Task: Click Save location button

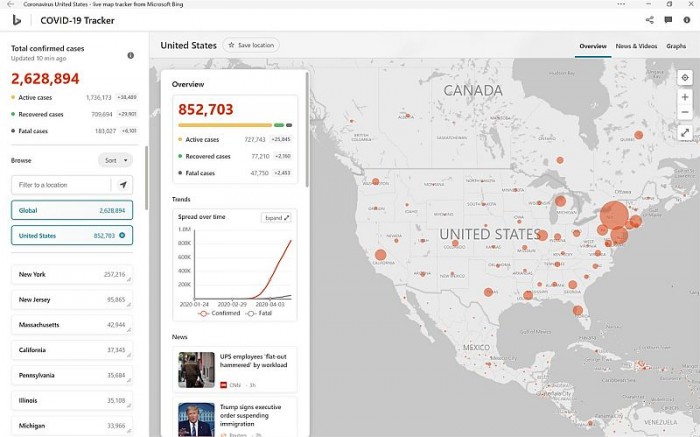Action: click(251, 45)
